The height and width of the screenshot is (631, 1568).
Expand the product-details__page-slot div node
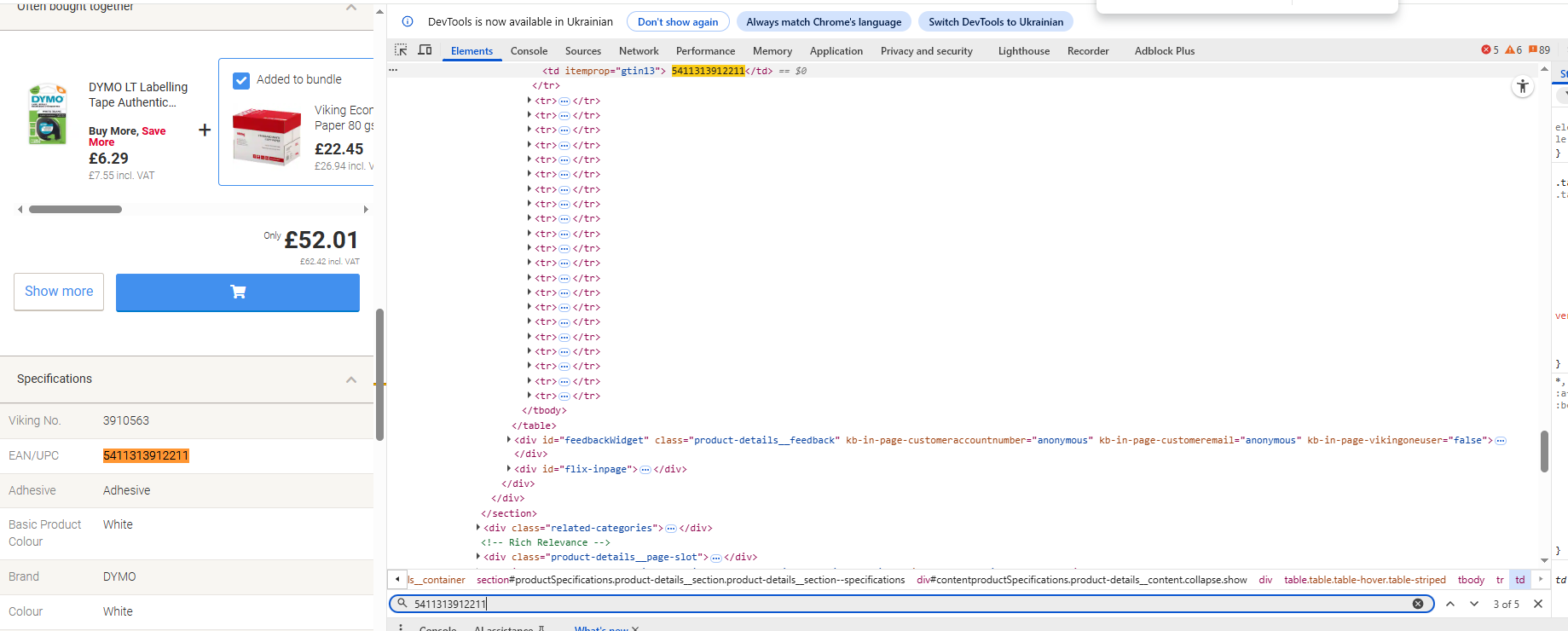tap(478, 557)
